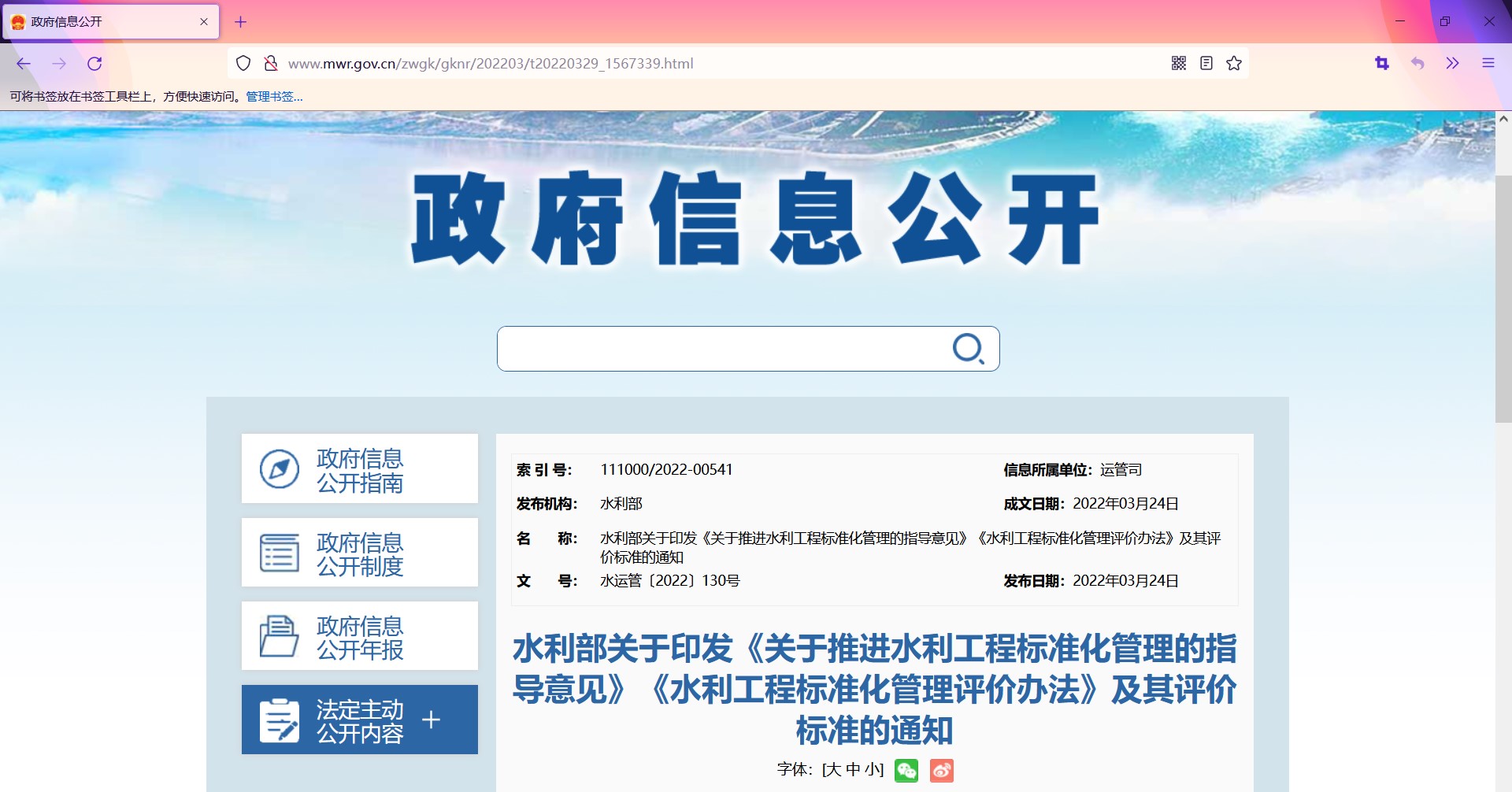Expand more toolbar tools chevron
Viewport: 1512px width, 792px height.
click(1453, 63)
